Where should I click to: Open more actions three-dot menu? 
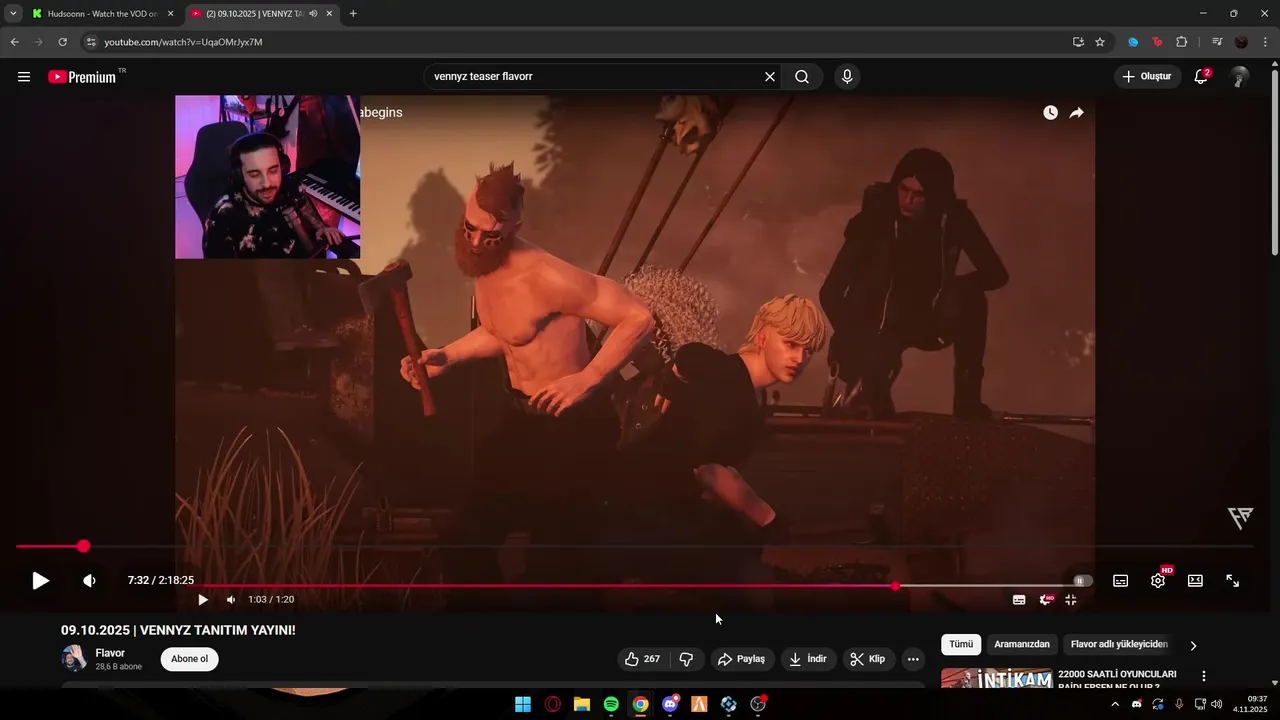click(913, 659)
